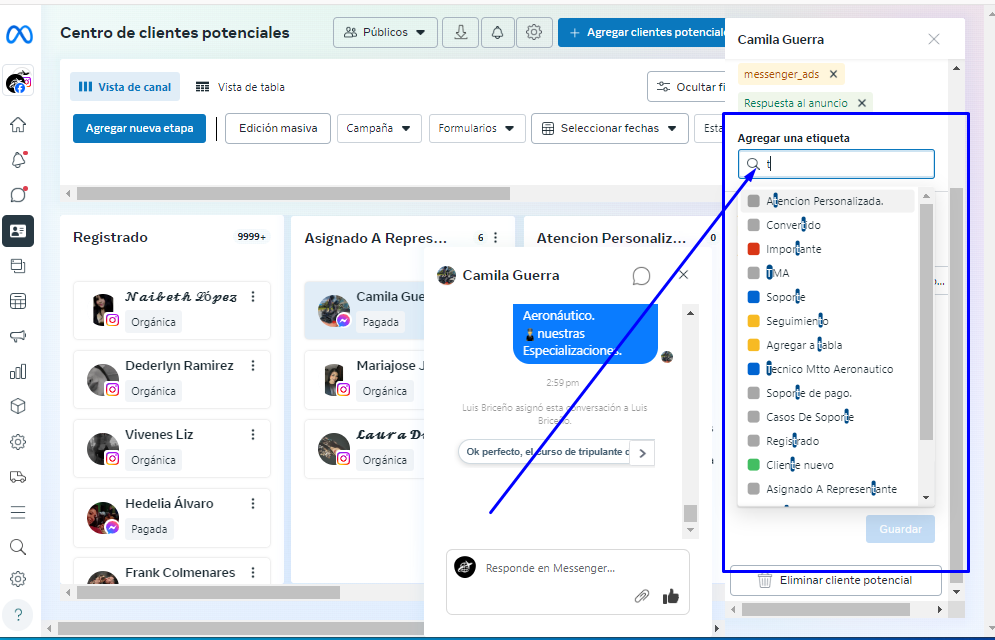
Task: Open the Seleccionar fechas dropdown
Action: click(x=609, y=128)
